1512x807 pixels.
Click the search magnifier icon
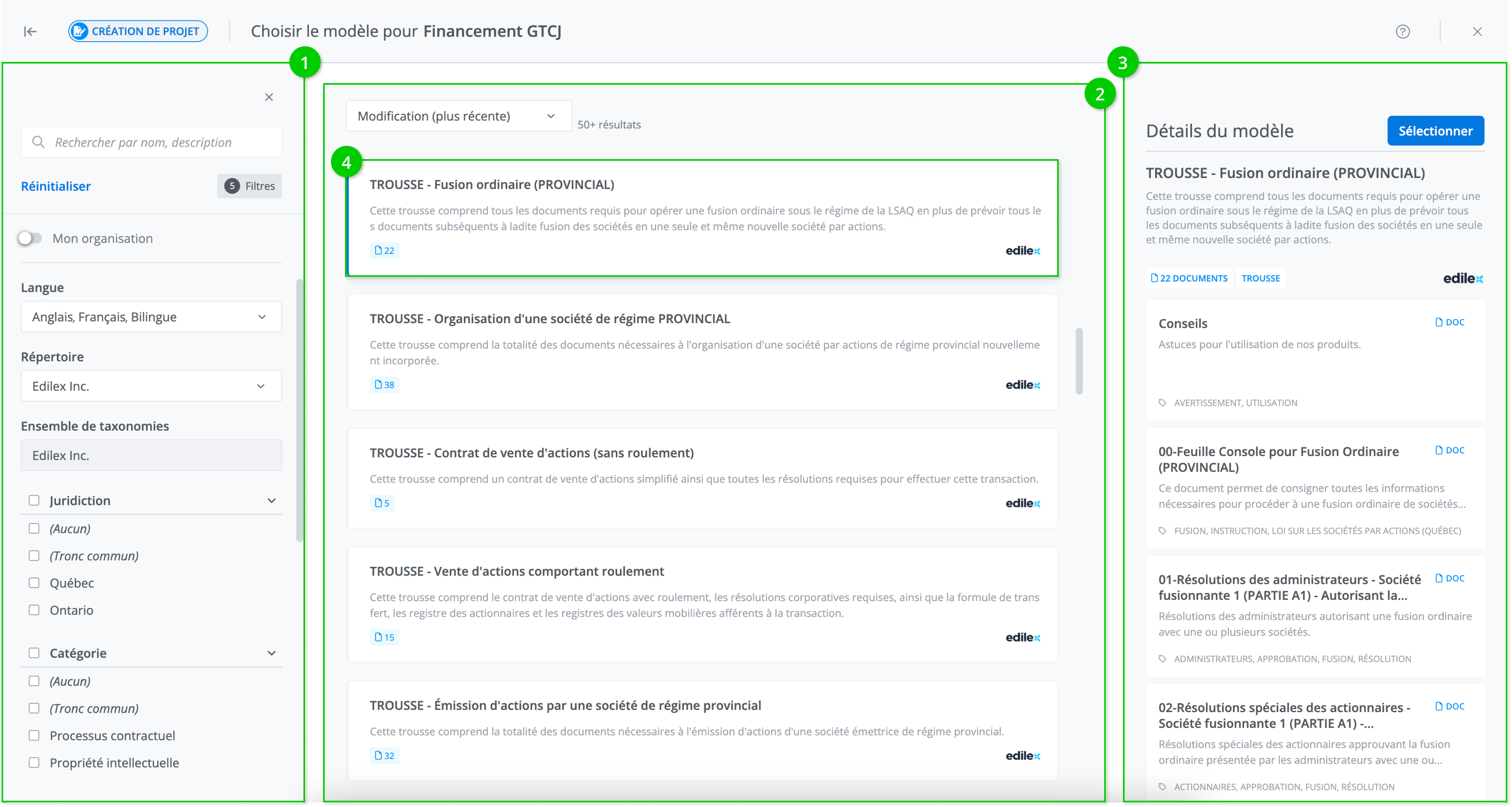(39, 142)
